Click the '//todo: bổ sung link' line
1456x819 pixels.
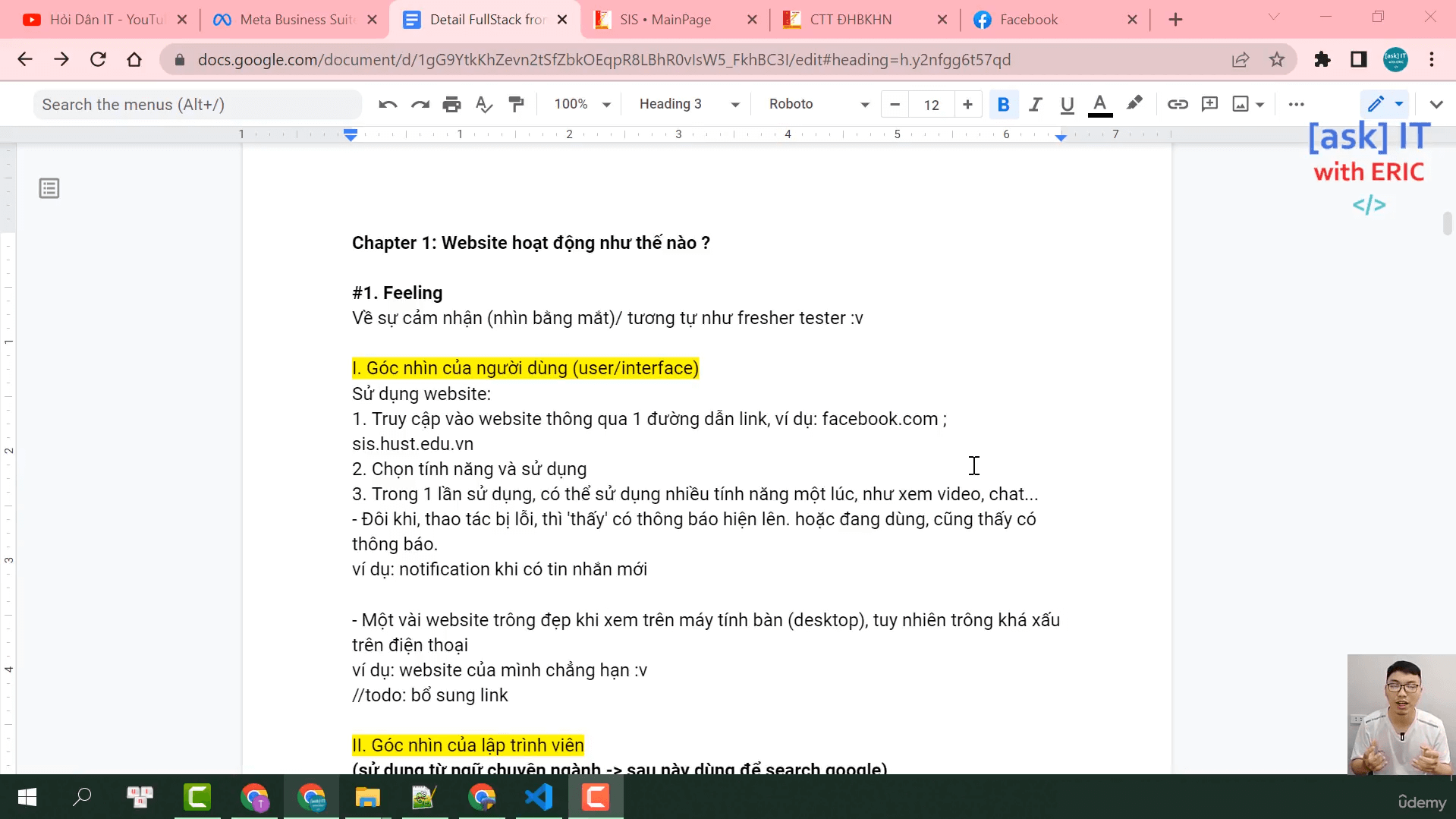(x=430, y=695)
